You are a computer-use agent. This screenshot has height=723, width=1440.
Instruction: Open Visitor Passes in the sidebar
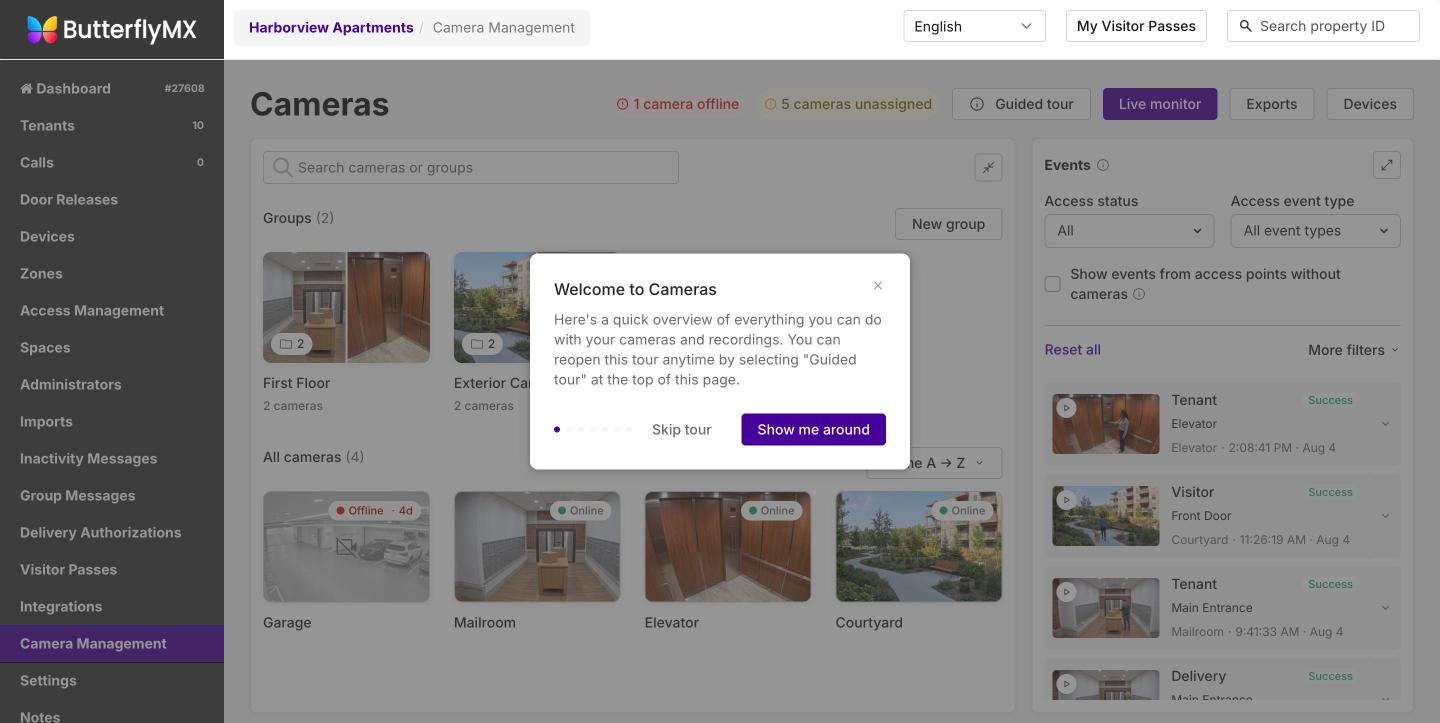click(112, 569)
